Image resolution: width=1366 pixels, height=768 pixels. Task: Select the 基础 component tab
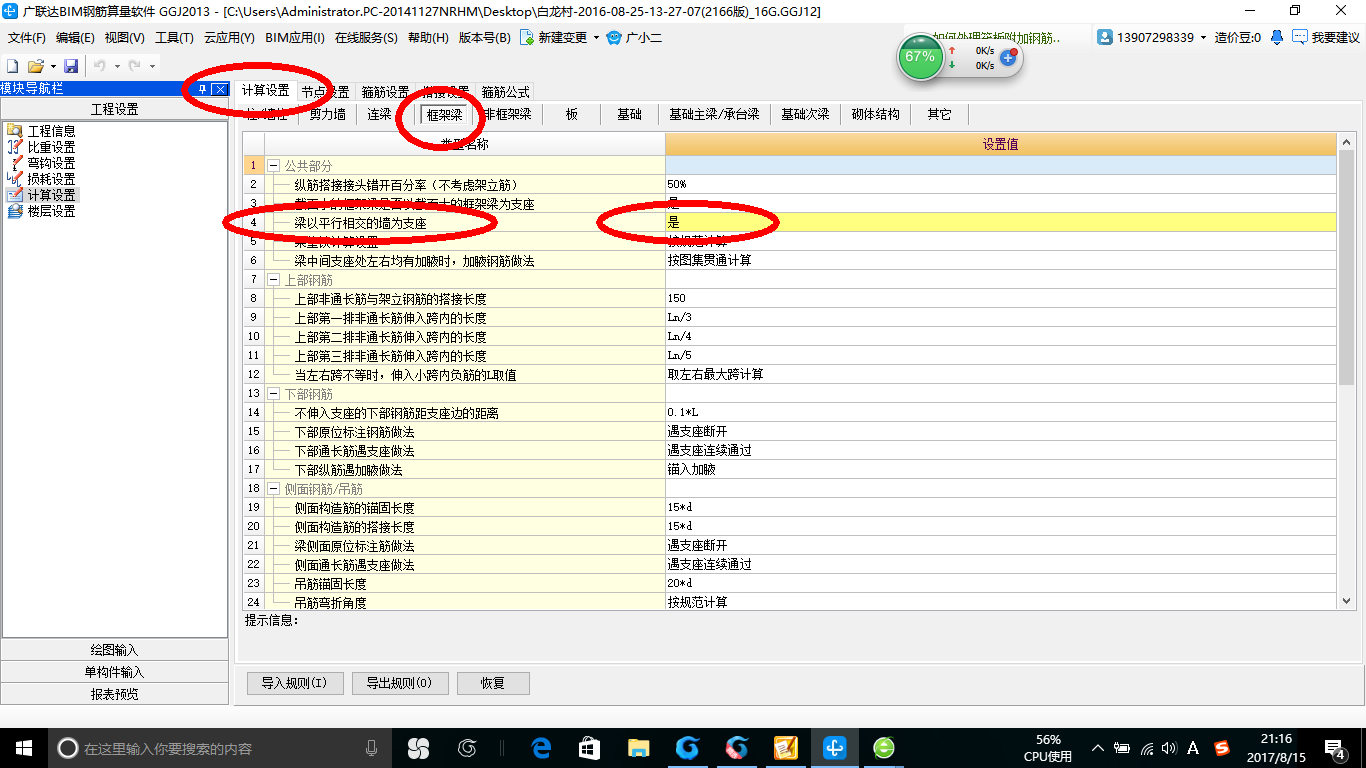[x=629, y=114]
